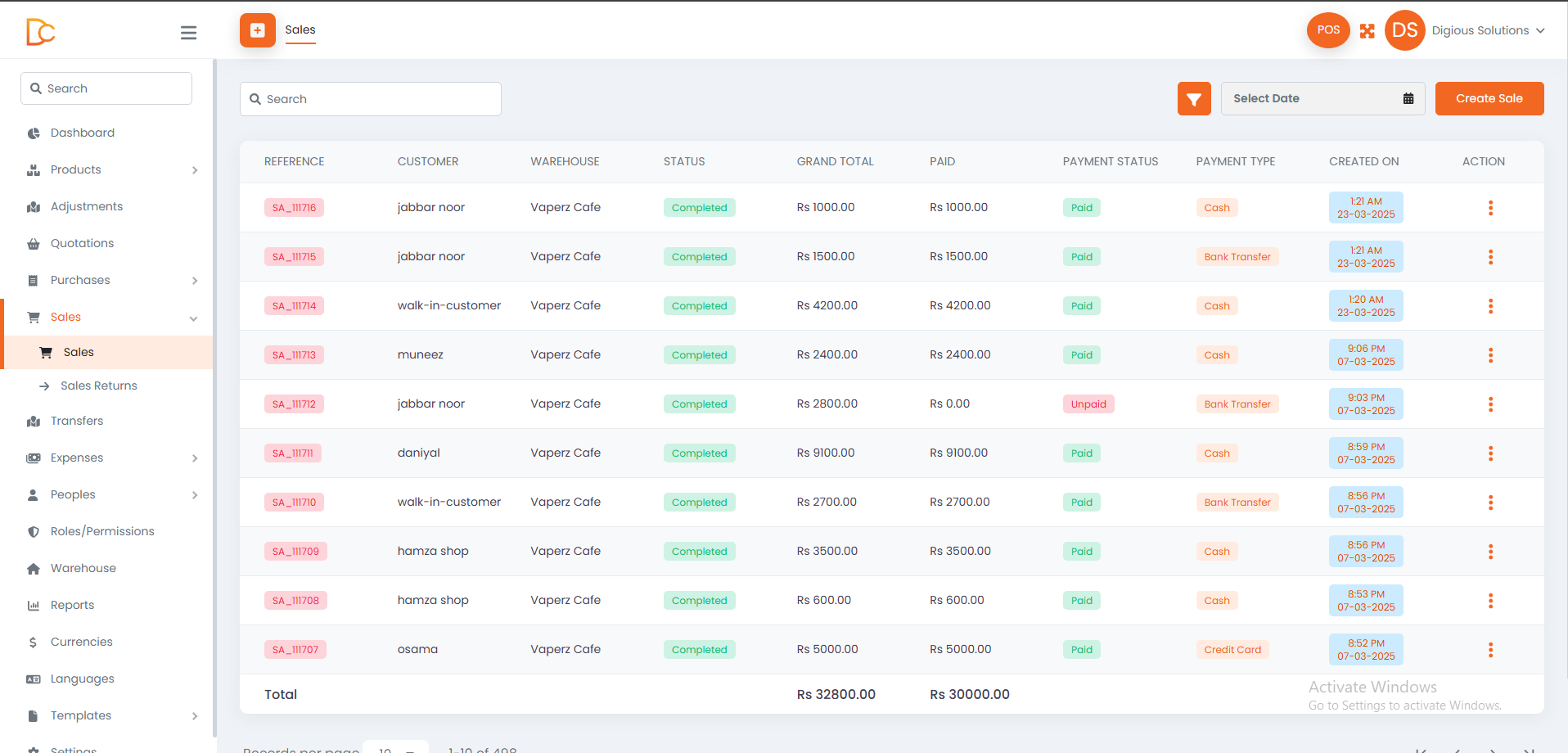This screenshot has height=753, width=1568.
Task: Click the orange filter funnel icon
Action: point(1194,99)
